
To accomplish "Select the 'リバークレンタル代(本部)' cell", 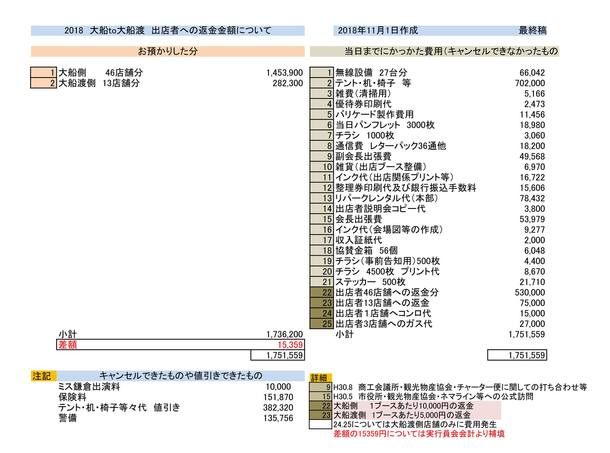I will click(383, 198).
